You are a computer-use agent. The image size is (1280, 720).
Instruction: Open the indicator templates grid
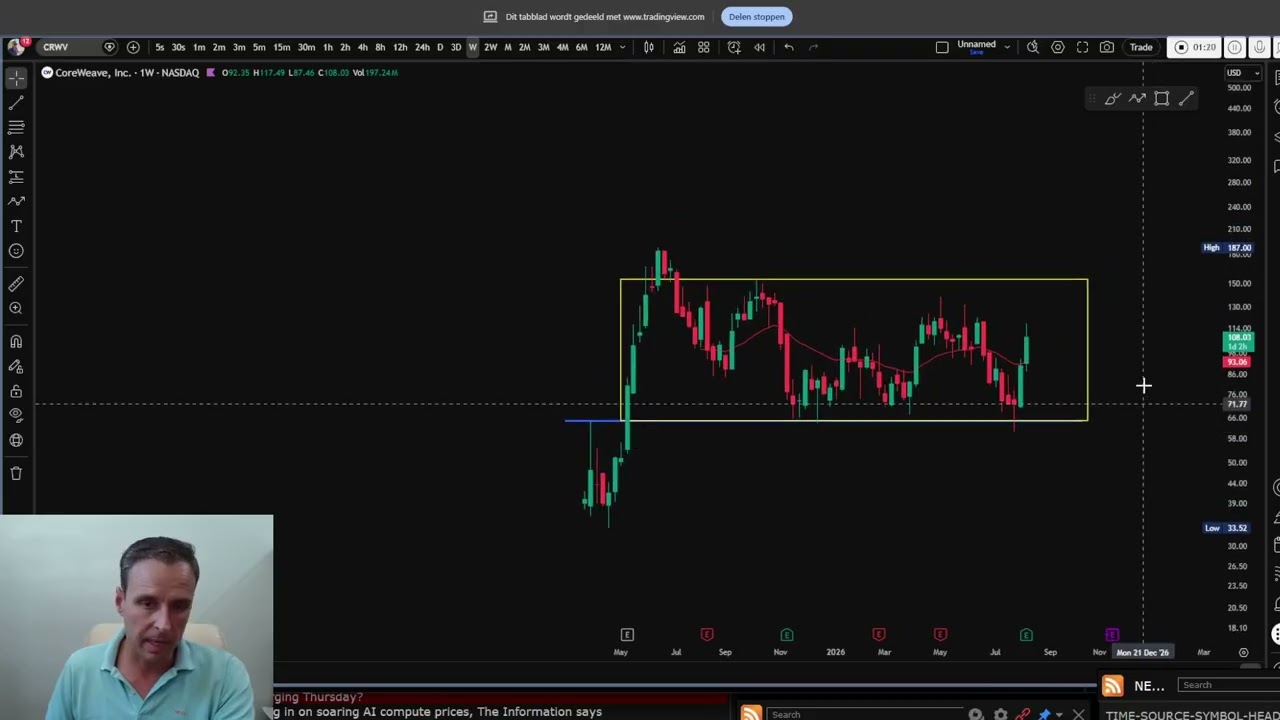[704, 47]
